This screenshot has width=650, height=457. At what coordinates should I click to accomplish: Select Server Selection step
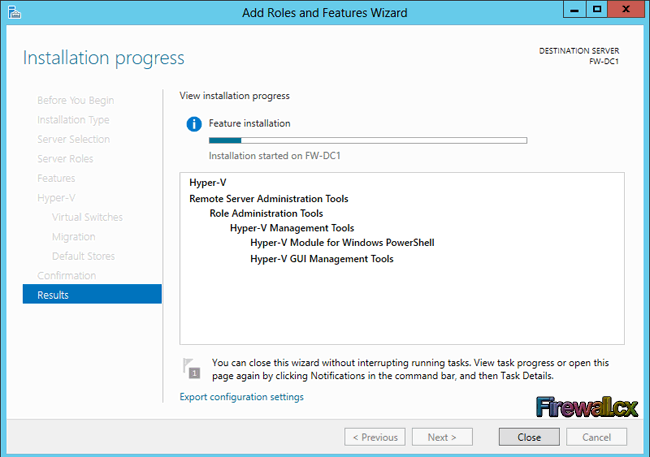point(73,139)
